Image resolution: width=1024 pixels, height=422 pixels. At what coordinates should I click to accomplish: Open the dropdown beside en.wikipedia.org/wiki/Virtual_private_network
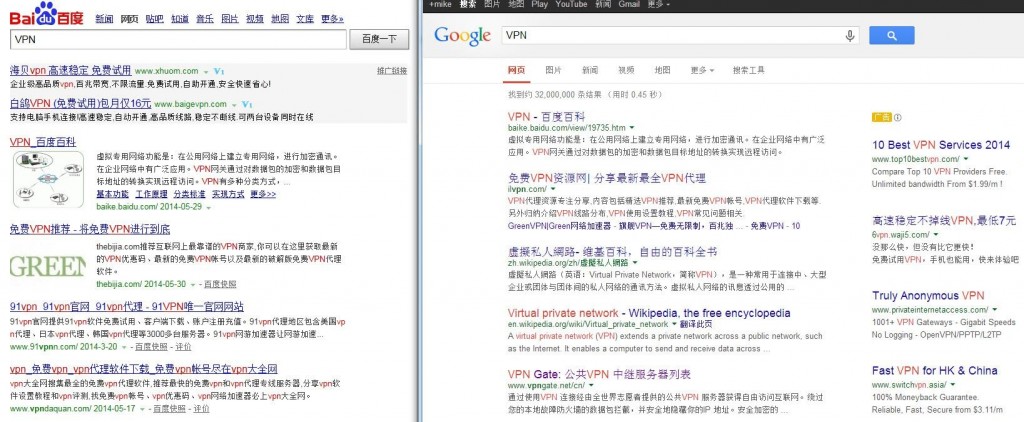tap(674, 324)
